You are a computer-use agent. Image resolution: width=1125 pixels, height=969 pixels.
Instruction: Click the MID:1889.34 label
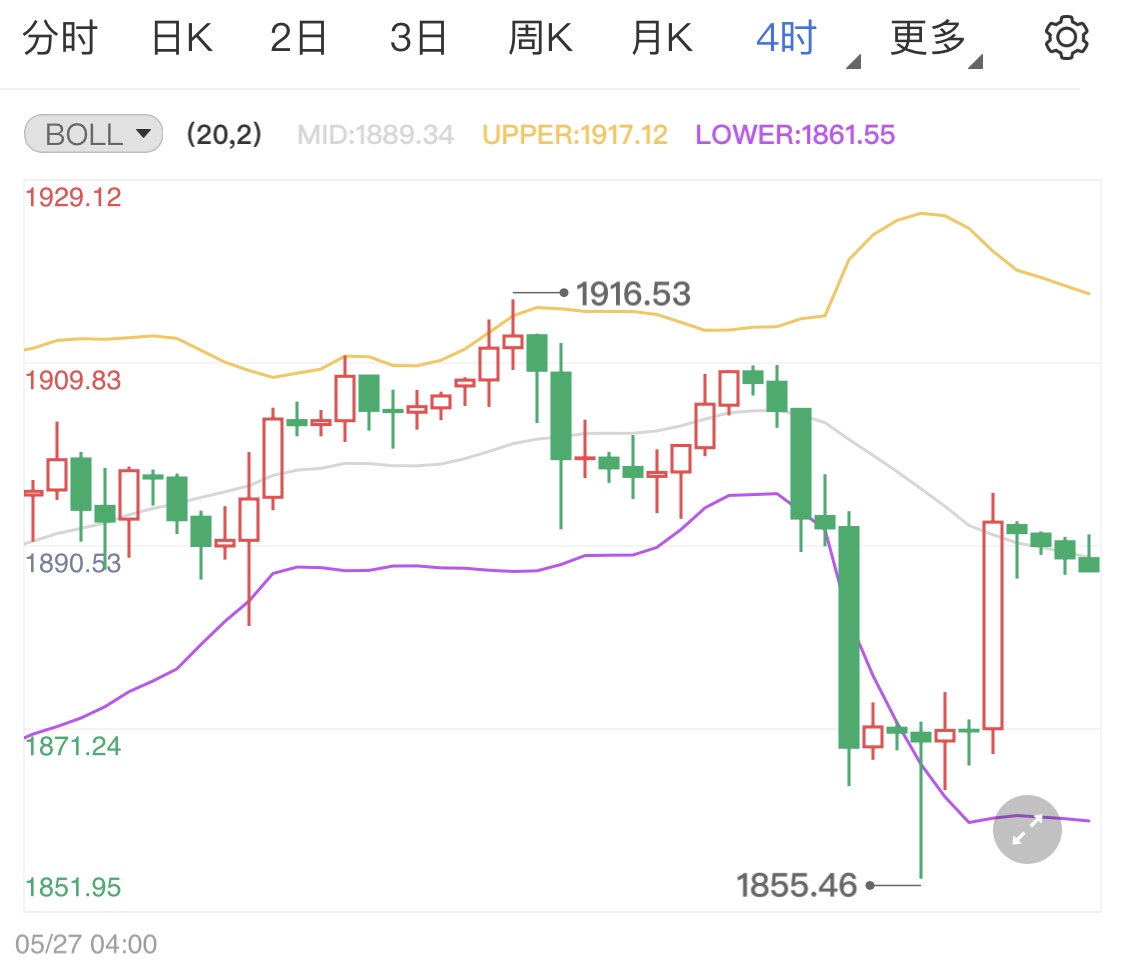(375, 135)
